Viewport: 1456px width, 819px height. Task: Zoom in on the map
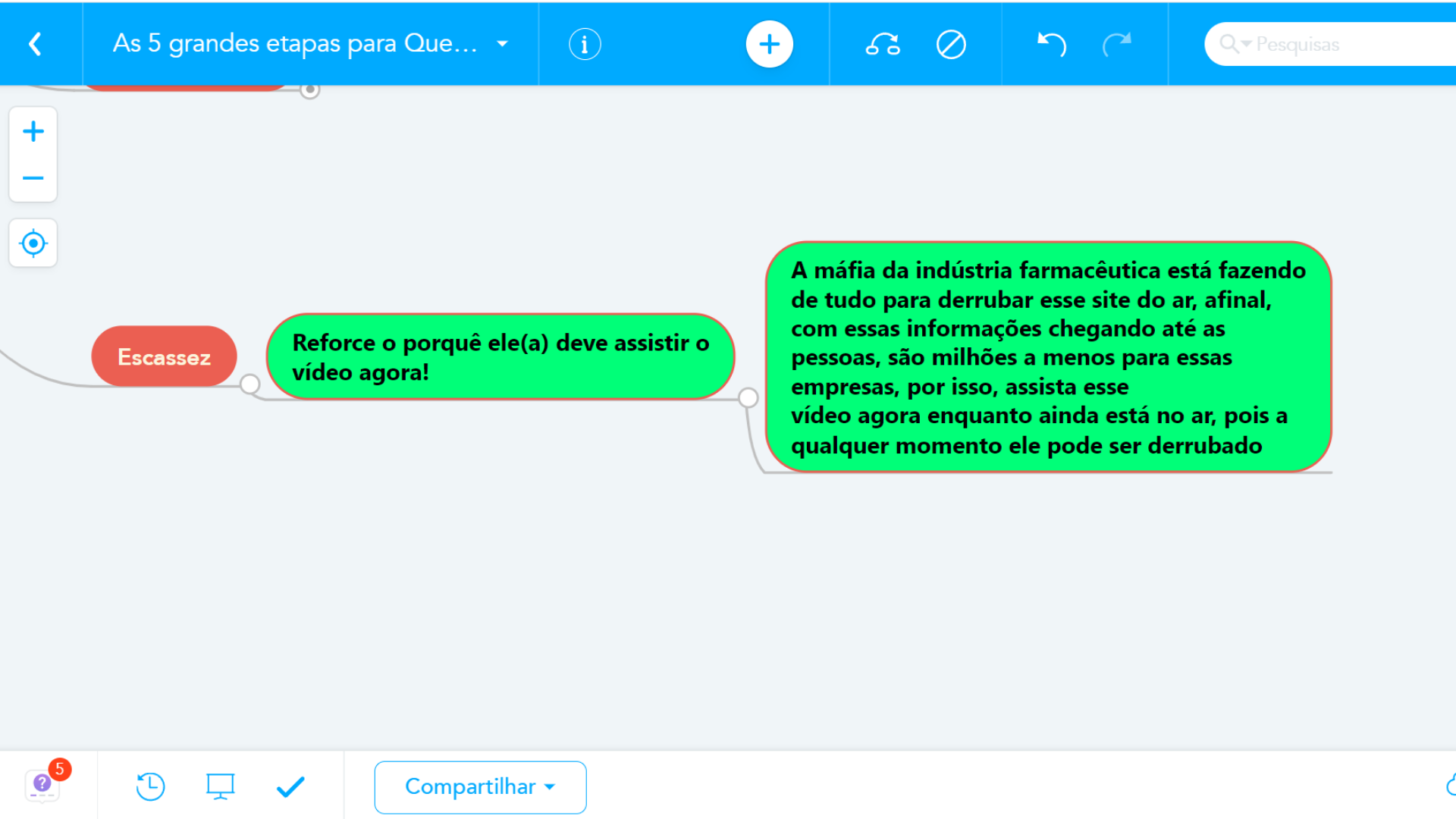pyautogui.click(x=33, y=132)
